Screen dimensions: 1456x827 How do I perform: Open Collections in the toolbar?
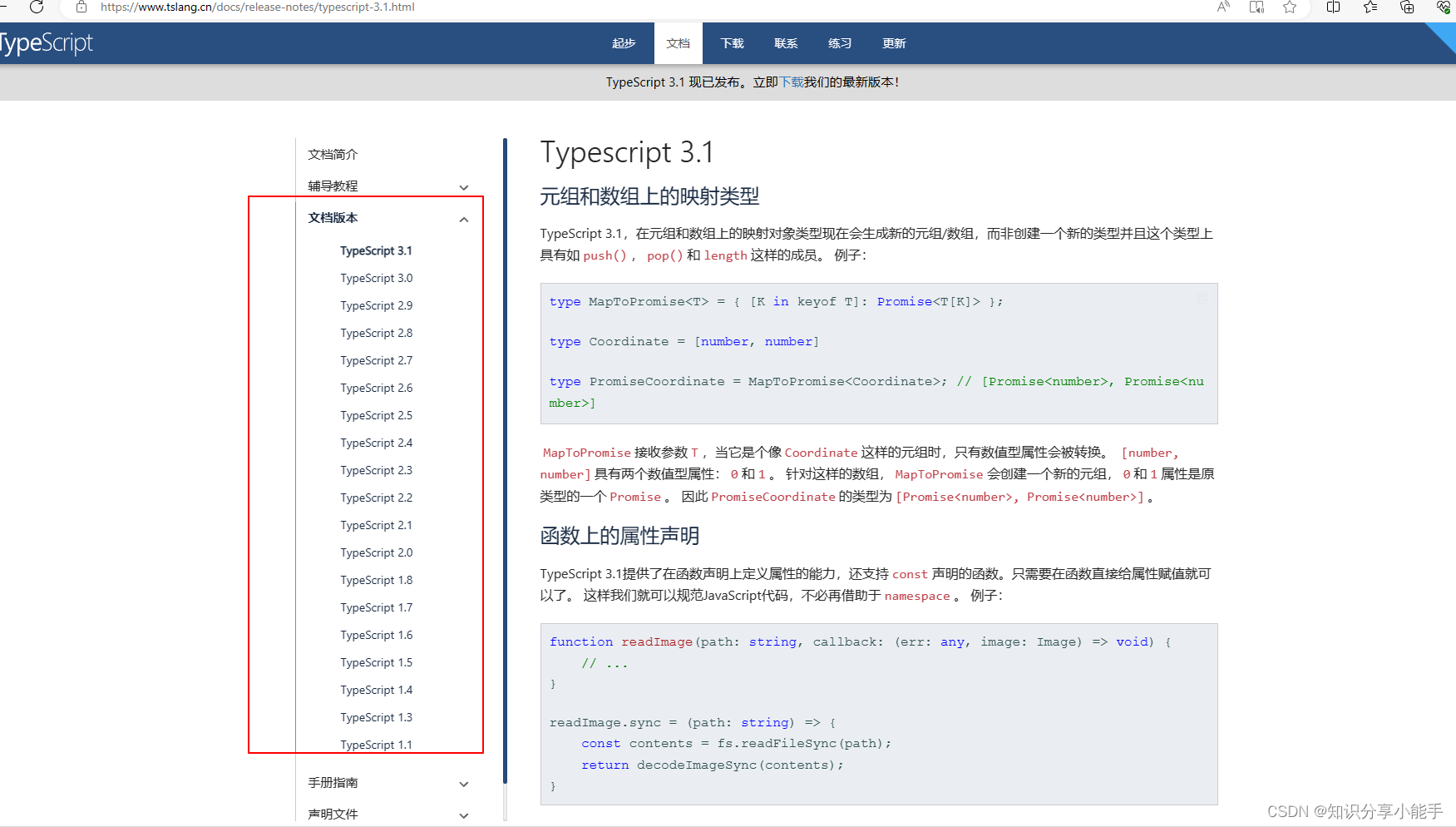click(1406, 7)
